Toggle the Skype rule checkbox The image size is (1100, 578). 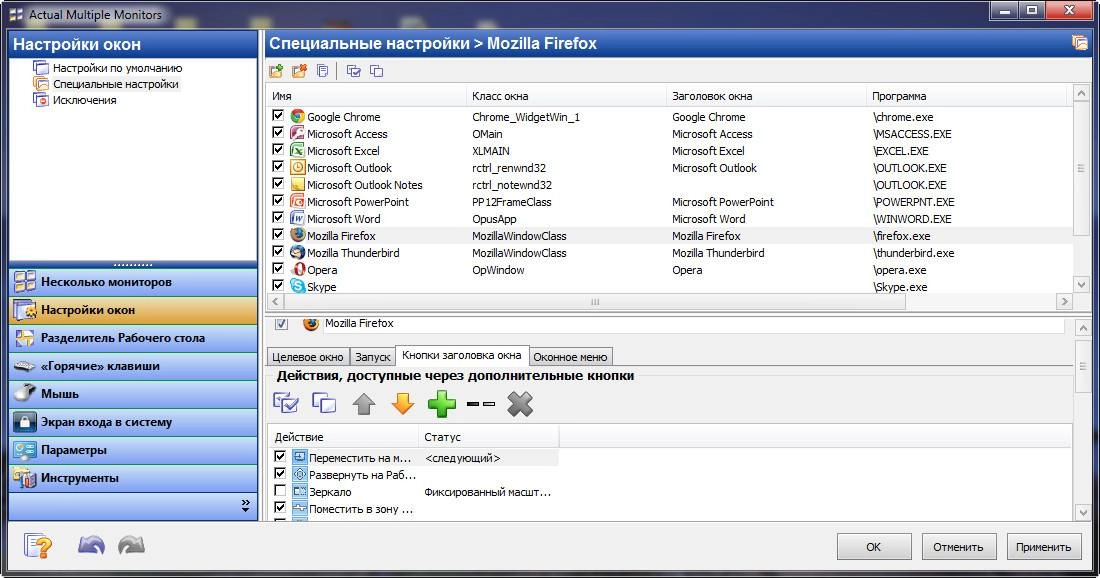[x=278, y=285]
